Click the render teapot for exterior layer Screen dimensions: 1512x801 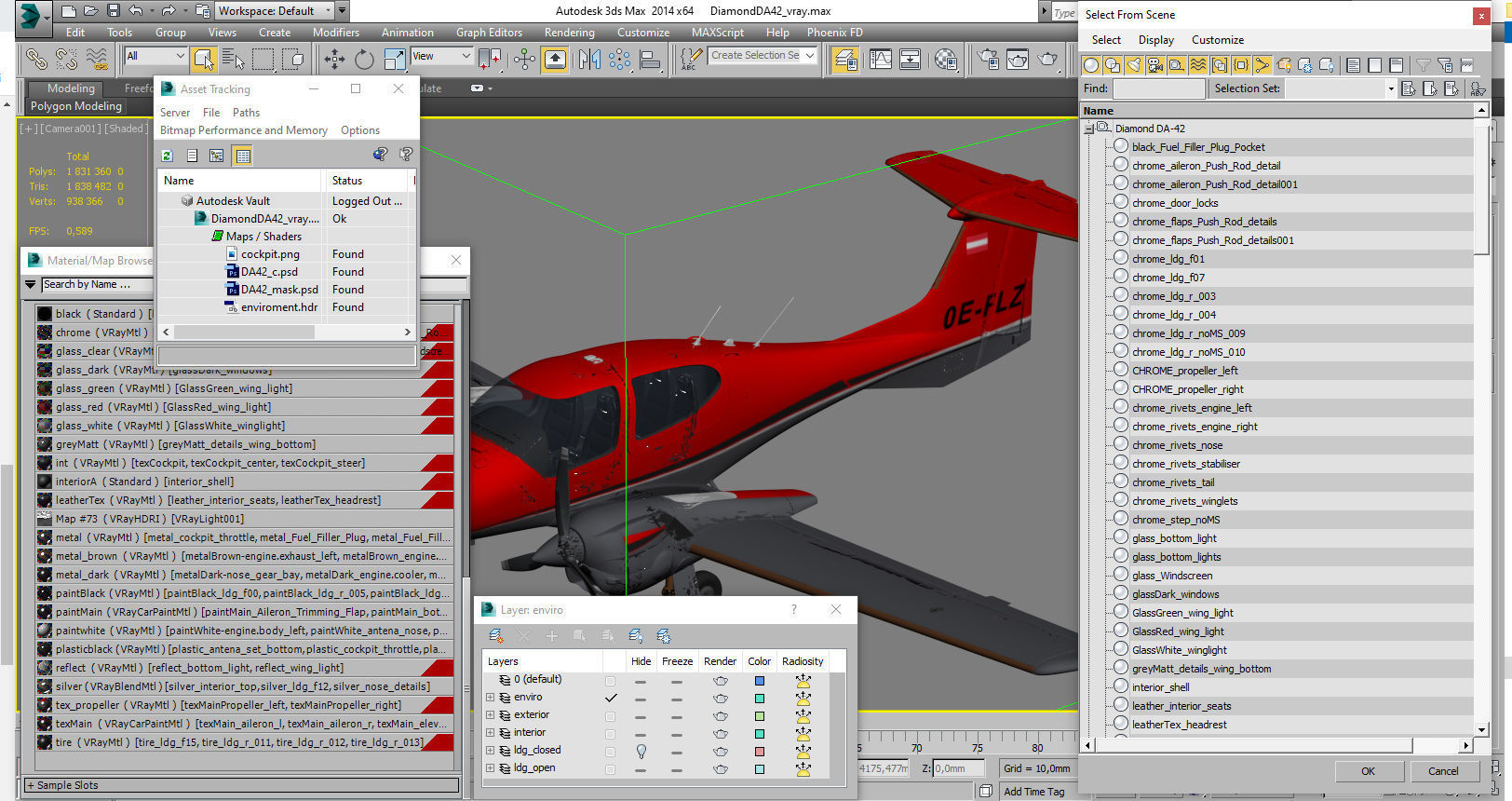tap(721, 715)
